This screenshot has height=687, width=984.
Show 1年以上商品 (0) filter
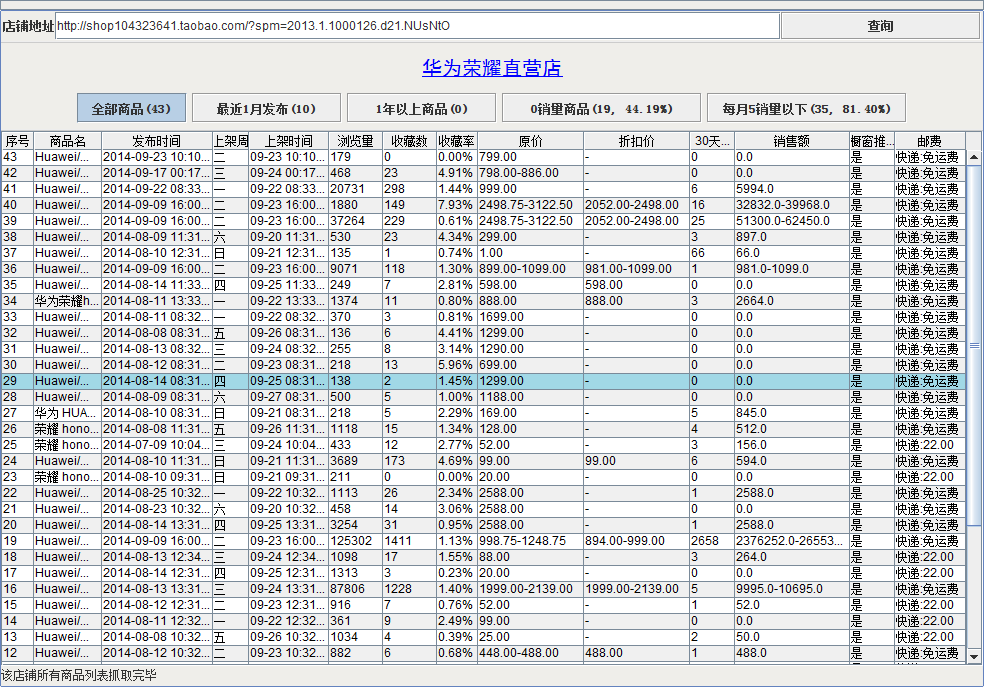click(x=421, y=108)
